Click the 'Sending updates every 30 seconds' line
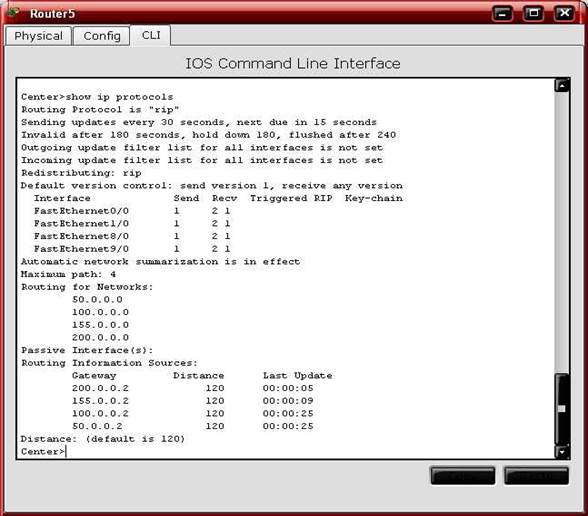Image resolution: width=588 pixels, height=516 pixels. pos(199,122)
